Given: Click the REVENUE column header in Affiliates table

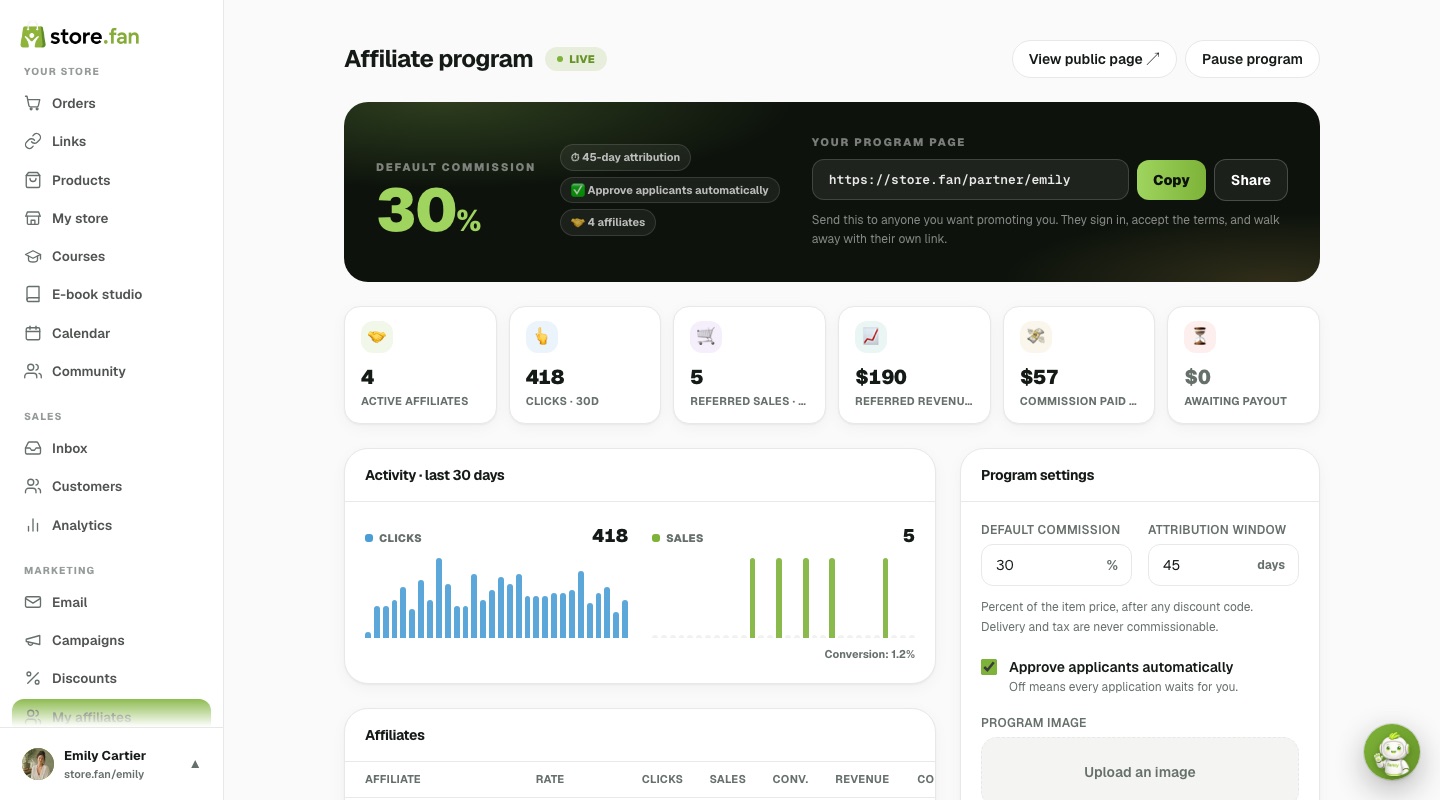Looking at the screenshot, I should (x=862, y=779).
